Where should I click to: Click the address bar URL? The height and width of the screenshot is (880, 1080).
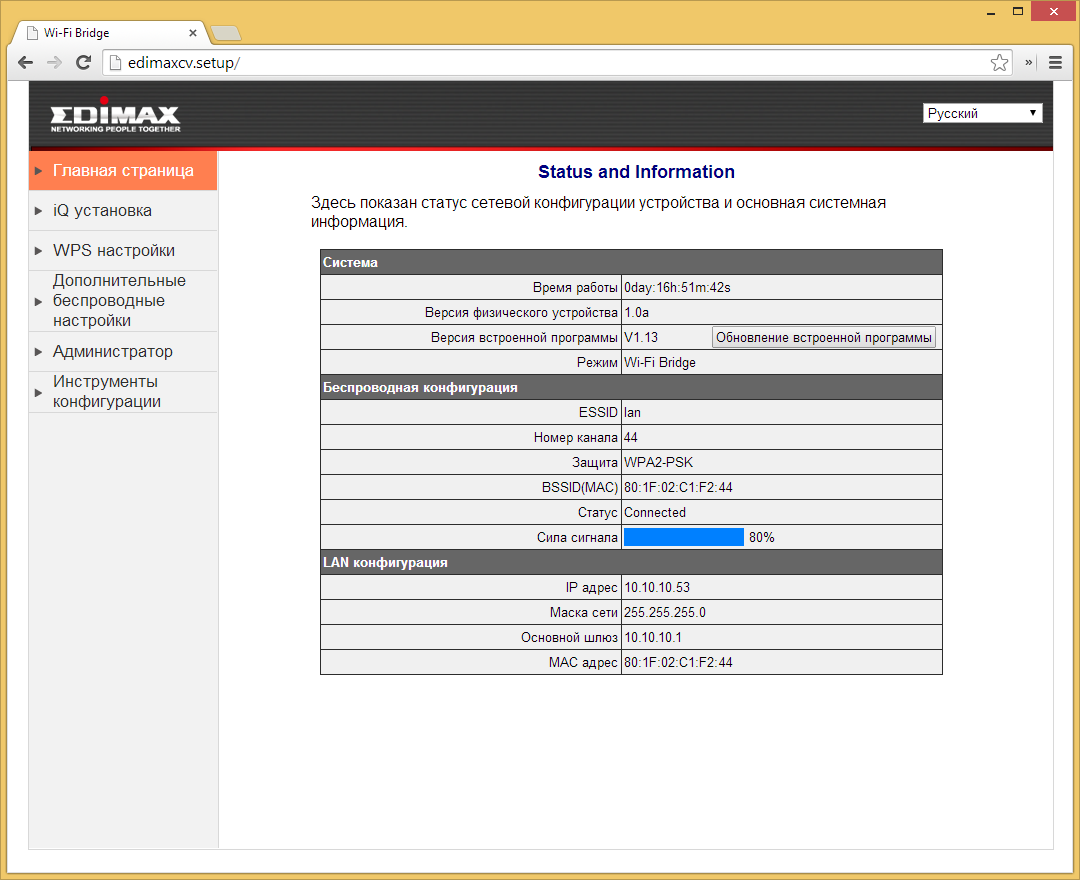pyautogui.click(x=184, y=63)
